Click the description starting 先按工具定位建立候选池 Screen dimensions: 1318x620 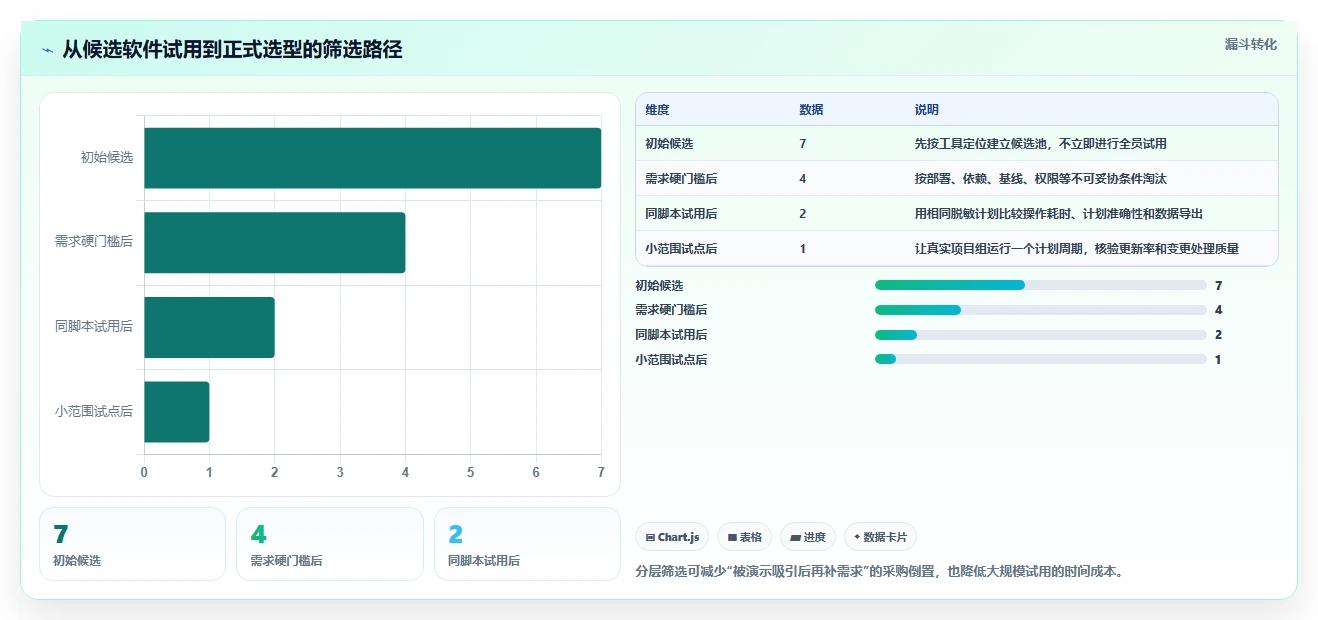coord(1040,144)
